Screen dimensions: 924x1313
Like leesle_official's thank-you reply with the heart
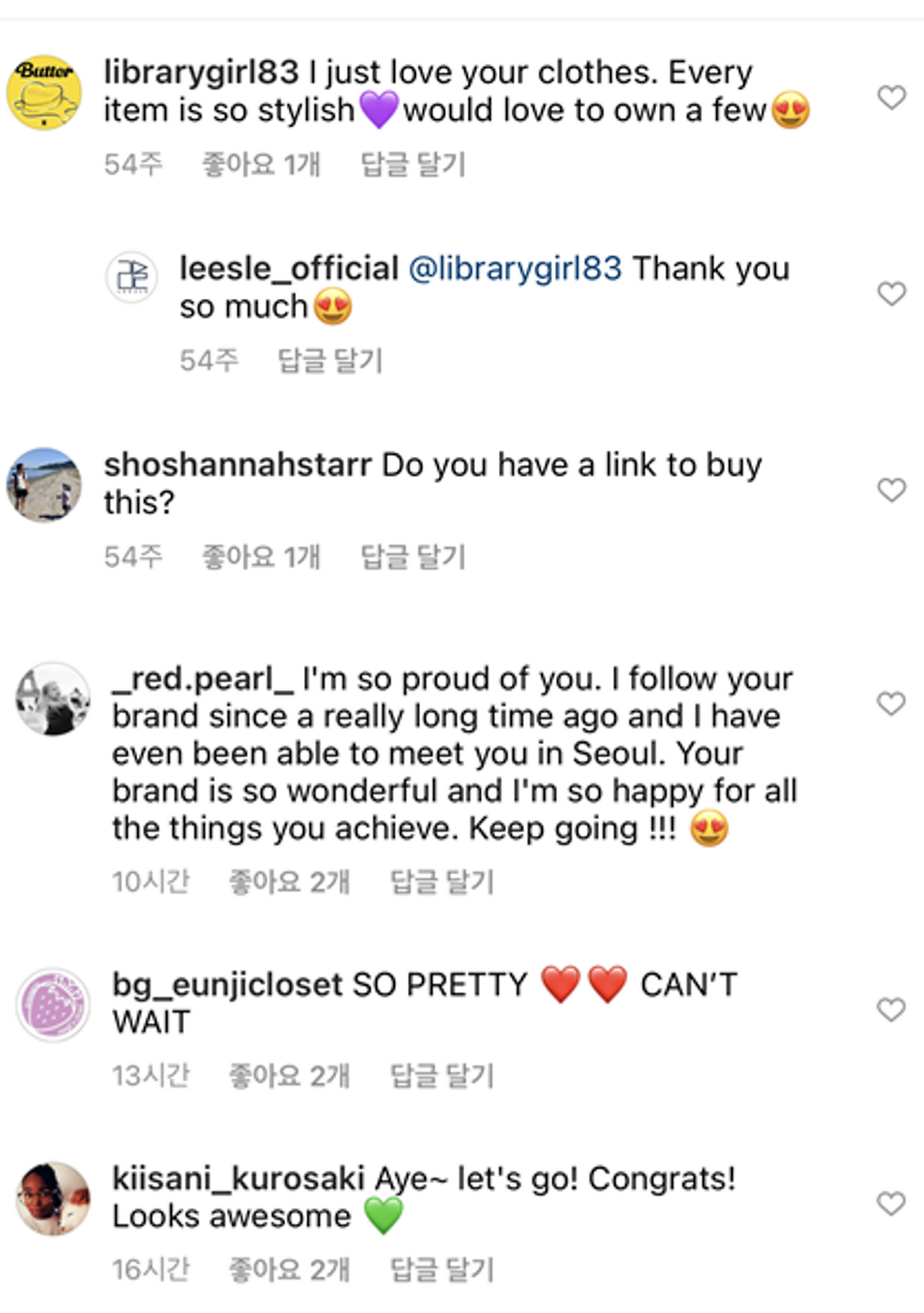coord(892,294)
